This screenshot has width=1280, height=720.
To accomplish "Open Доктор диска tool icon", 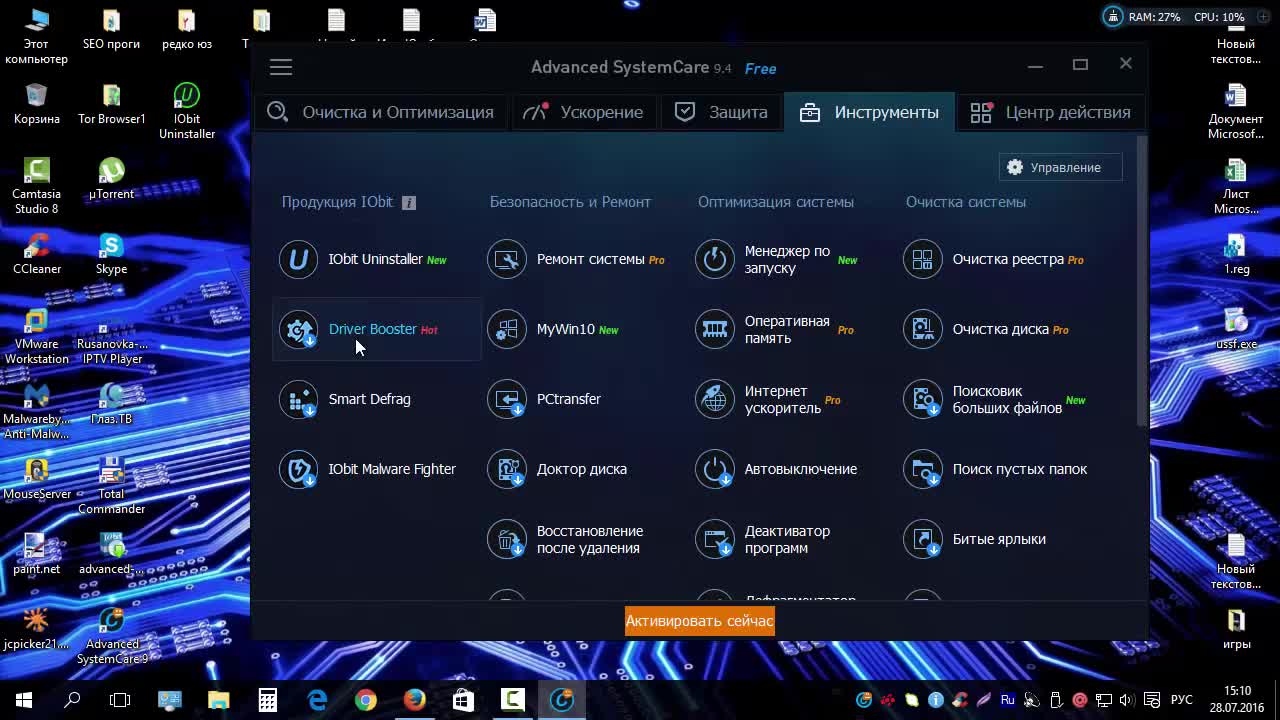I will coord(506,469).
